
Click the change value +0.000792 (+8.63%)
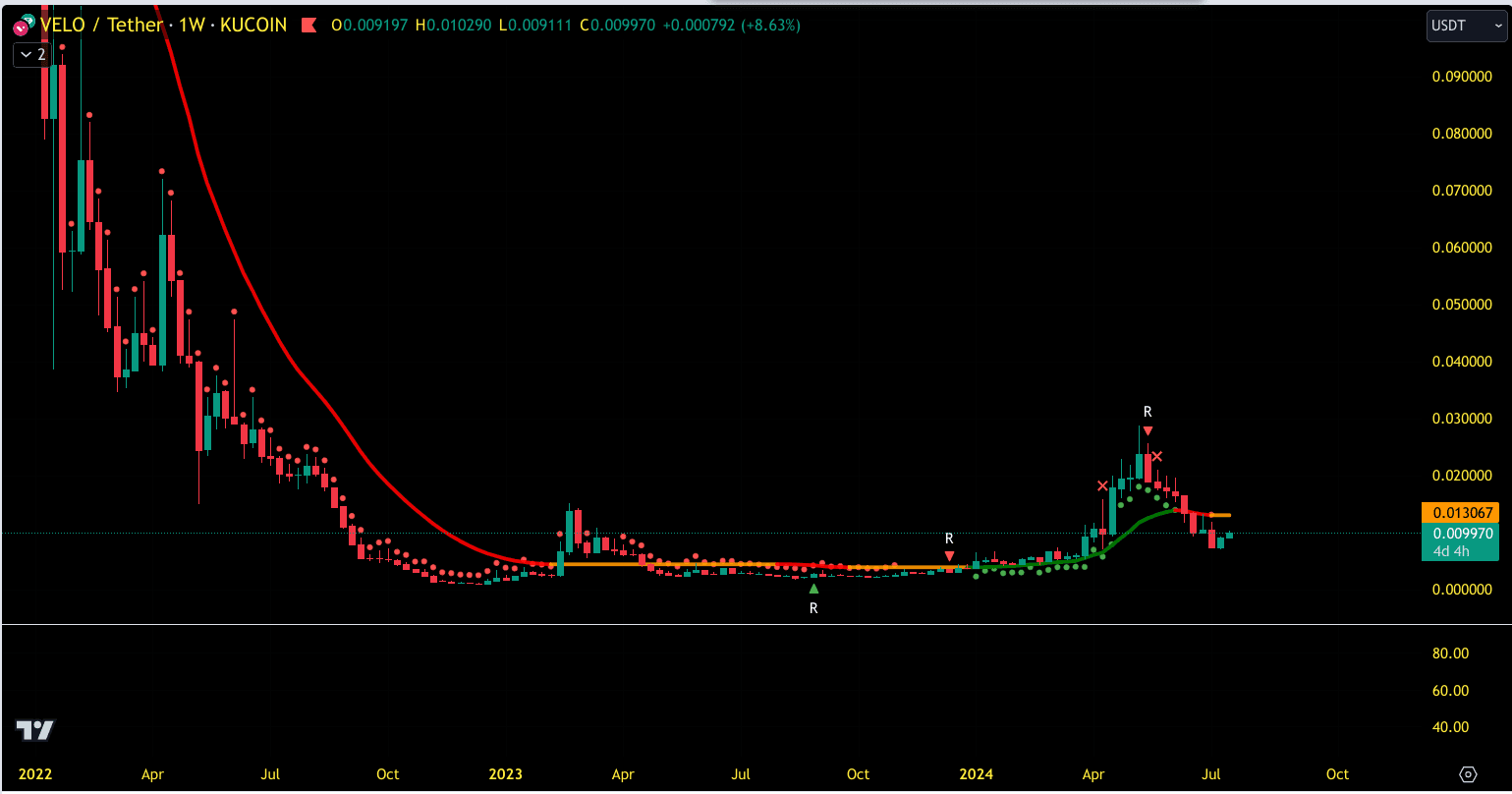click(731, 26)
